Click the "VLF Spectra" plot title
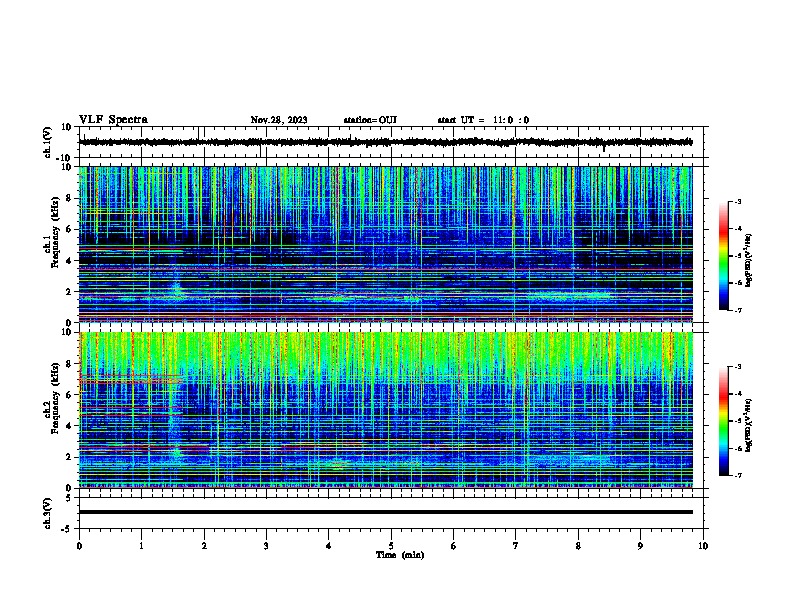Screen dimensions: 792x612 113,120
